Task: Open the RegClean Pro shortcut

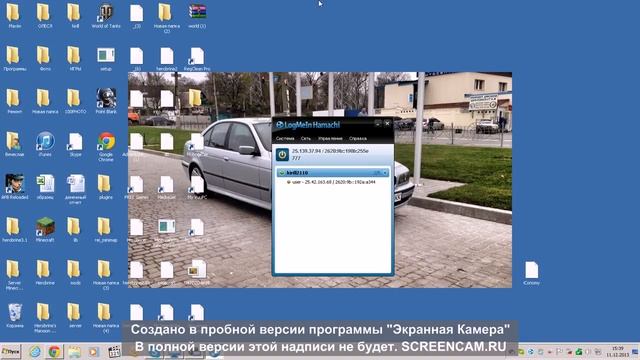Action: coord(197,58)
